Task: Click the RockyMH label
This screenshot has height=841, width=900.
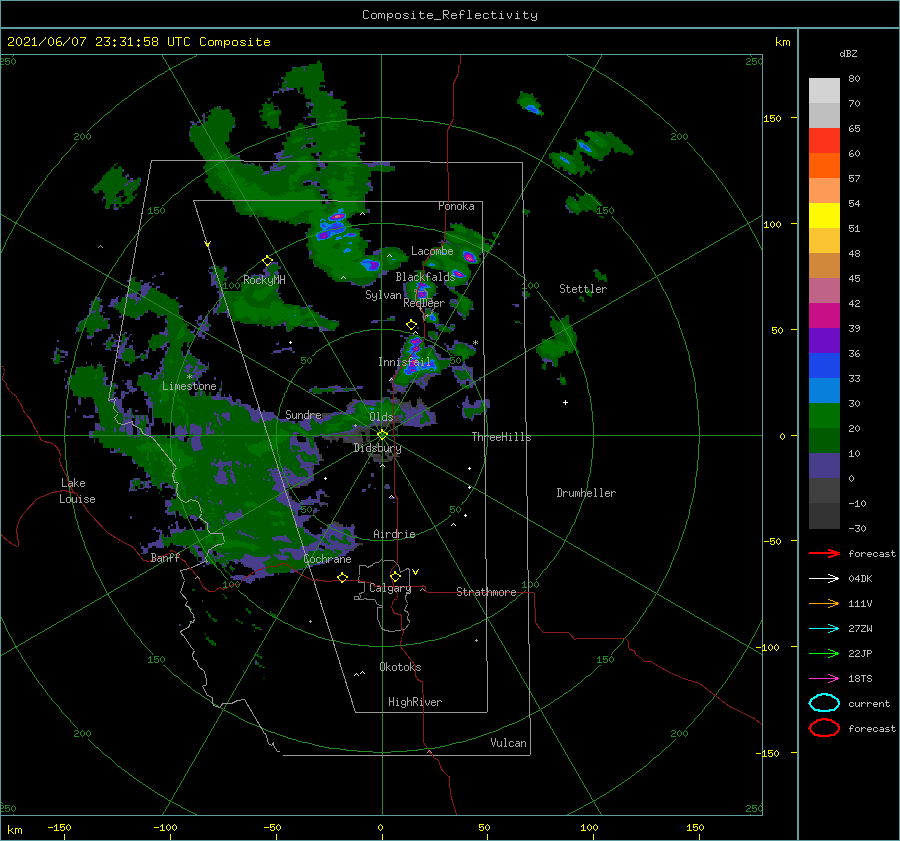Action: (x=264, y=280)
